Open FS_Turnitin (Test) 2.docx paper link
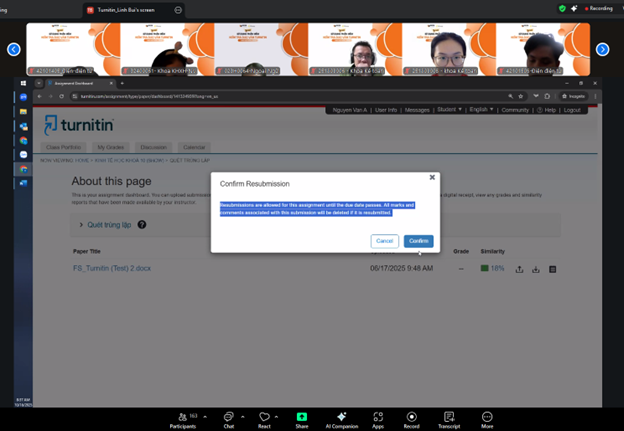624x431 pixels. point(109,269)
